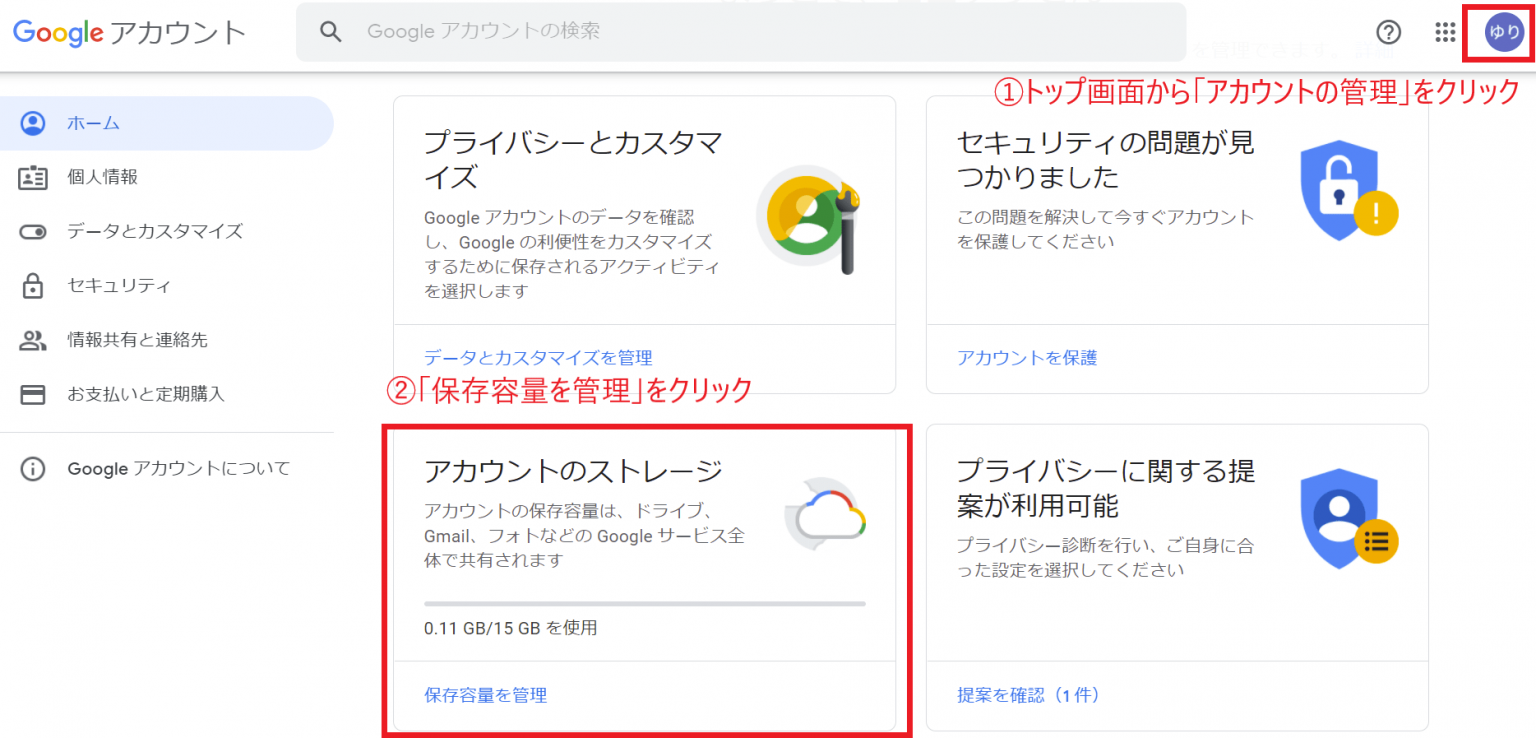Go to データとカスタマイズ sidebar item
This screenshot has width=1536, height=738.
click(x=154, y=231)
